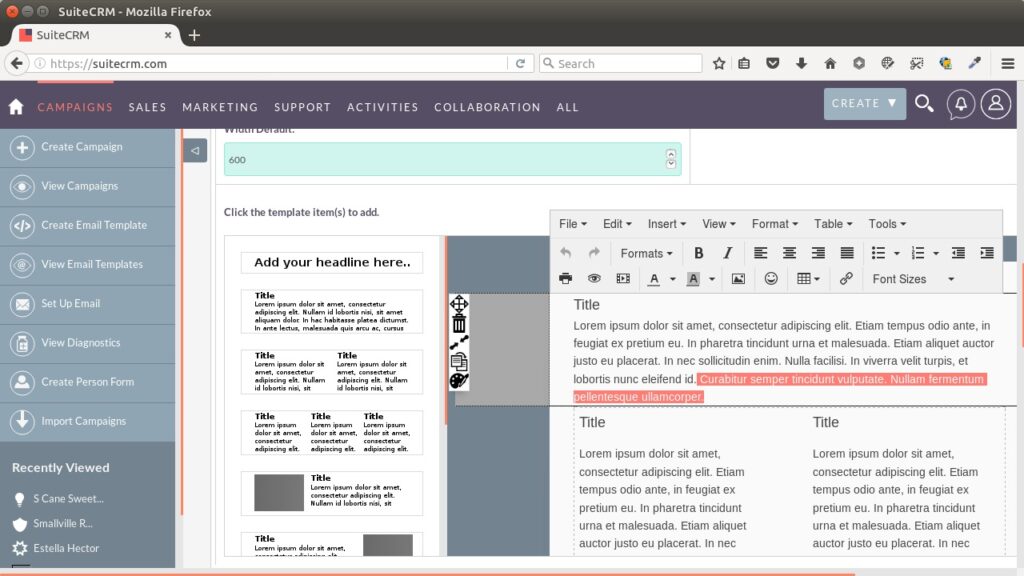This screenshot has height=576, width=1024.
Task: Toggle preview with the eye icon
Action: click(594, 279)
